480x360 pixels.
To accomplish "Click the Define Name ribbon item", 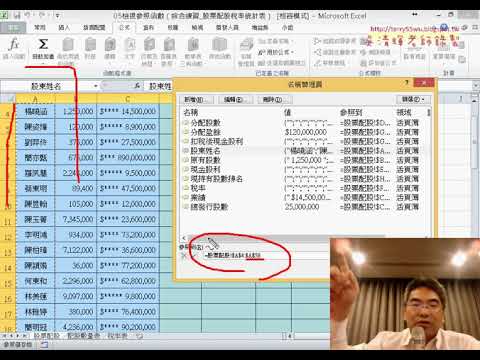I will click(277, 41).
